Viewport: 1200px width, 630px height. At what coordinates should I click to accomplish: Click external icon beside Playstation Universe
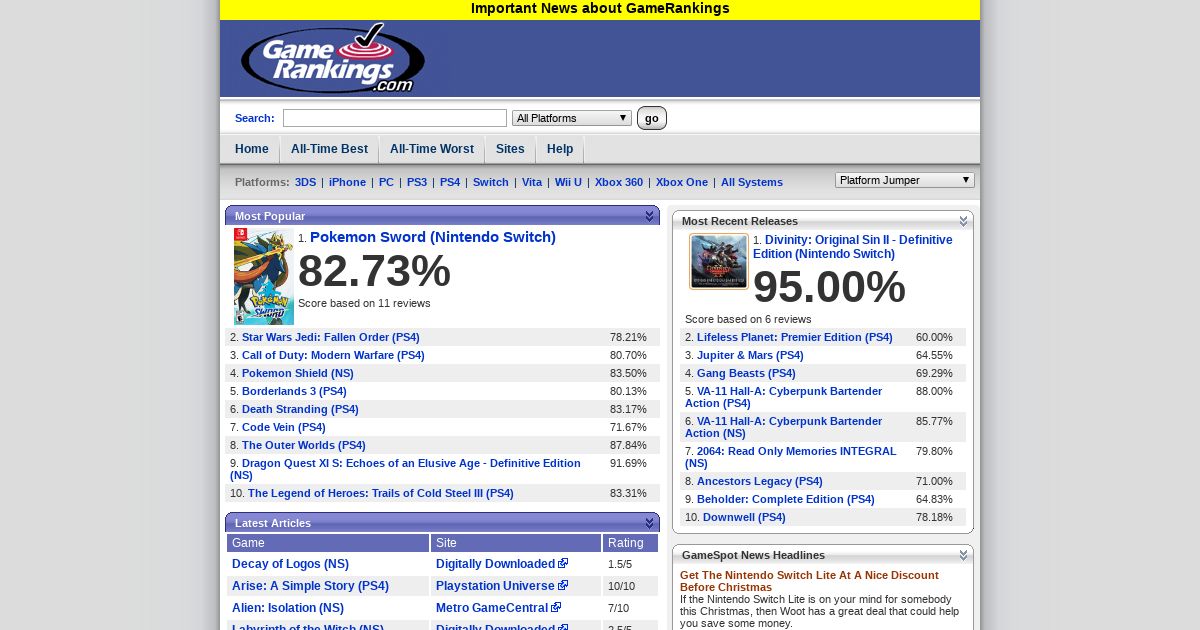click(563, 586)
